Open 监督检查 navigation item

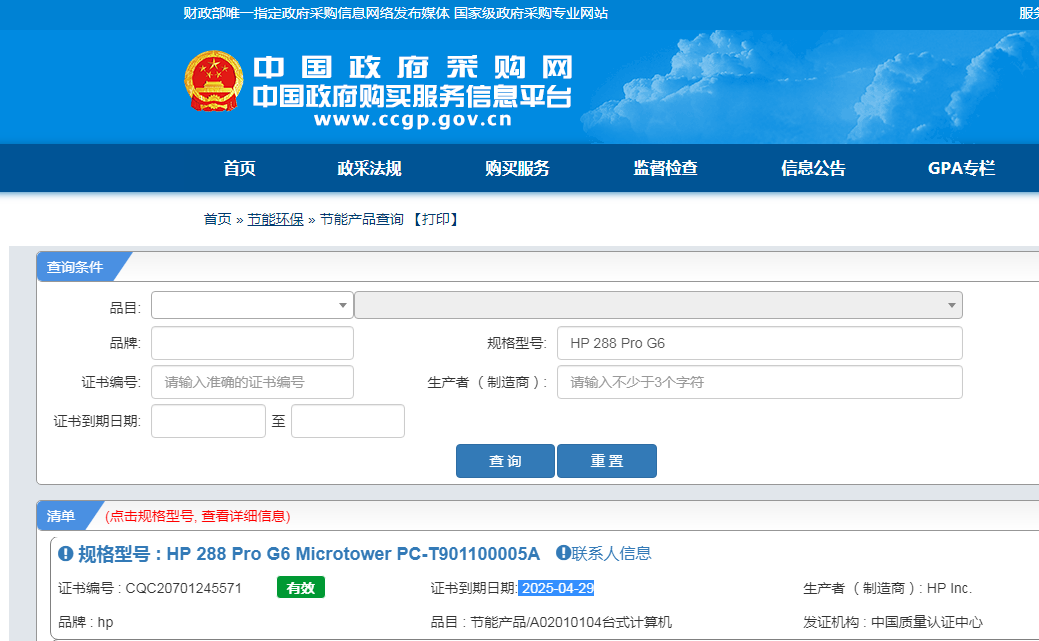pyautogui.click(x=665, y=168)
